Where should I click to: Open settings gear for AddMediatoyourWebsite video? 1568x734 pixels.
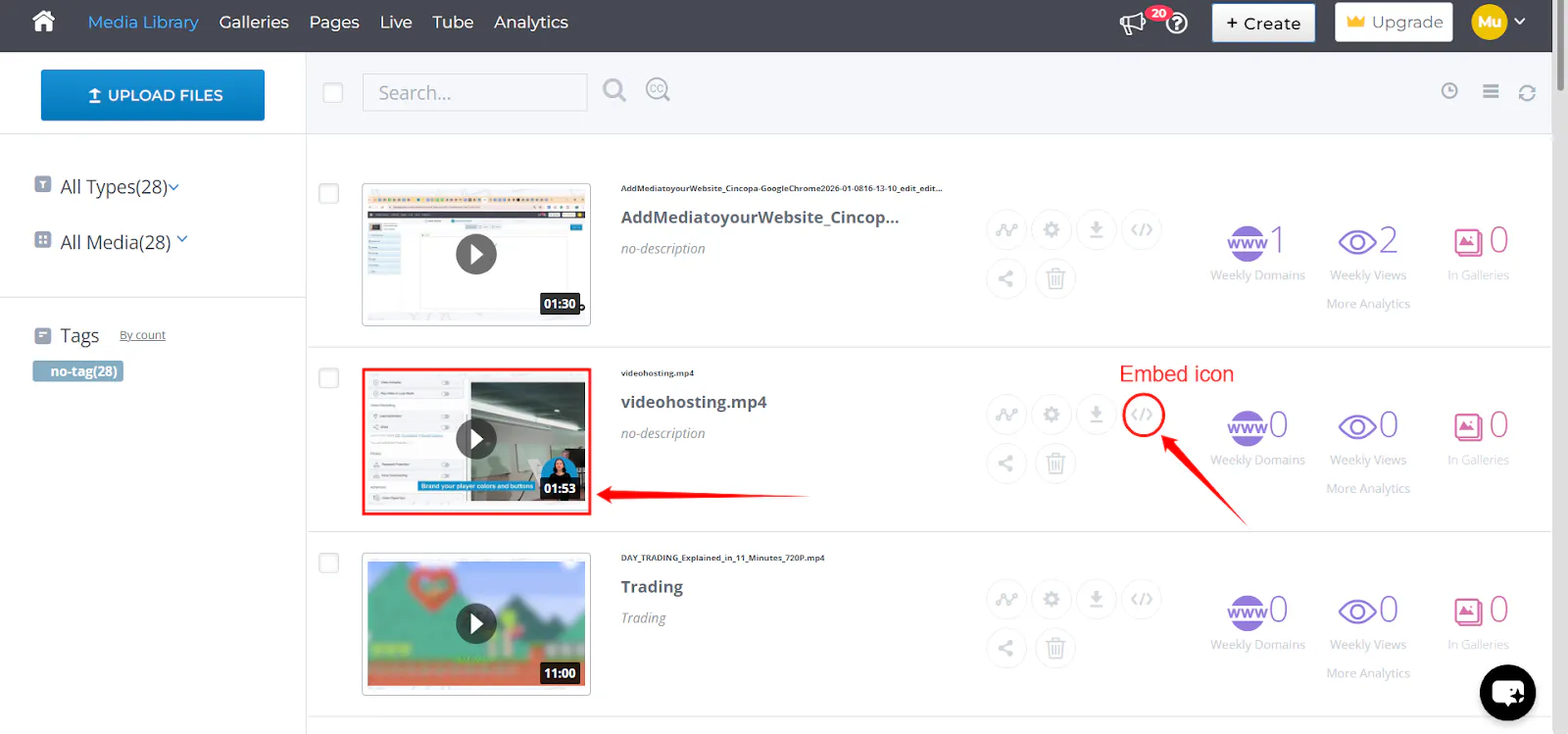[x=1052, y=230]
